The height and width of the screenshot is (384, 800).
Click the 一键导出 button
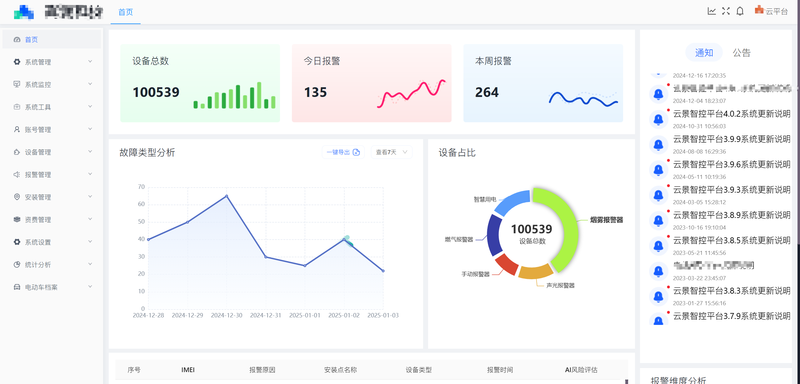coord(343,152)
